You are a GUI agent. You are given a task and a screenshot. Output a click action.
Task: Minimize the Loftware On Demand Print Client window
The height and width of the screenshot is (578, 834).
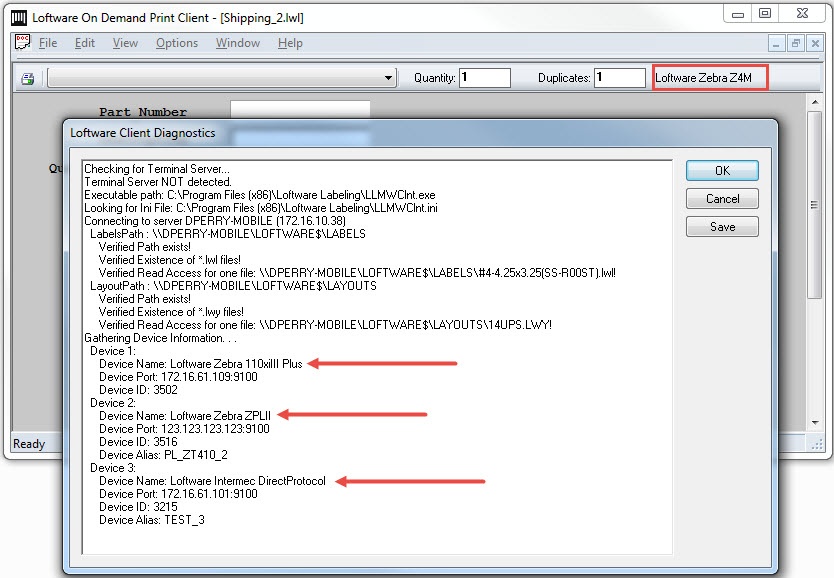pyautogui.click(x=738, y=14)
